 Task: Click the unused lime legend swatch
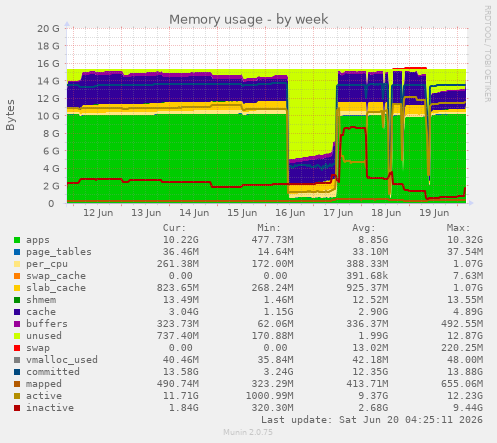pyautogui.click(x=17, y=336)
